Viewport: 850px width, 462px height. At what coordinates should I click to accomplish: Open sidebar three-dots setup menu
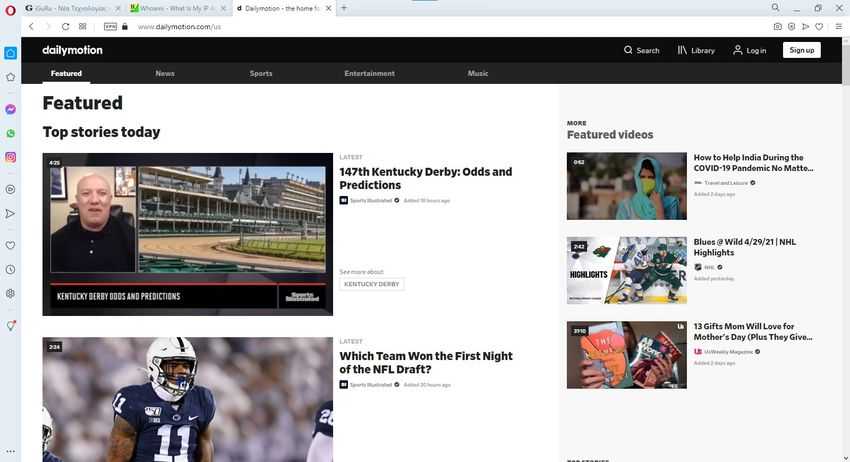click(x=10, y=451)
